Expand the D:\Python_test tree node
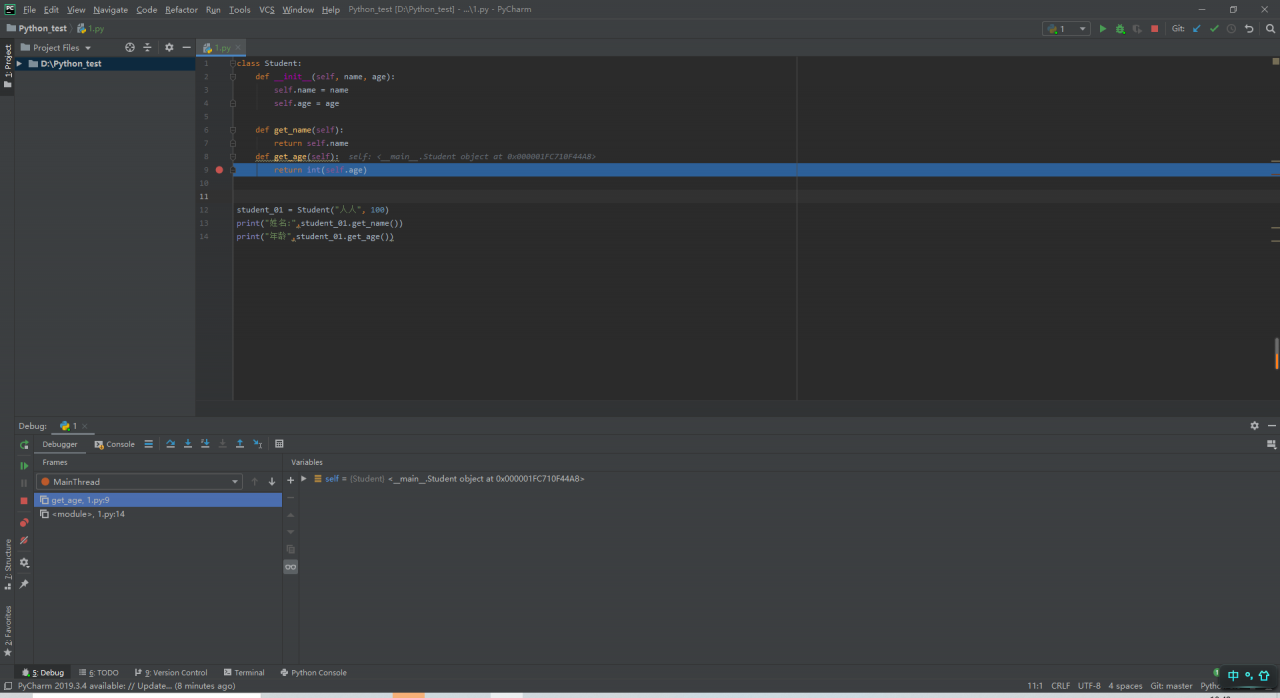1280x698 pixels. [x=20, y=64]
